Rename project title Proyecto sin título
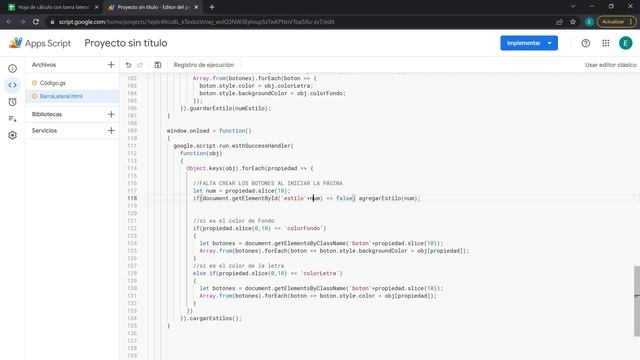 pos(126,43)
